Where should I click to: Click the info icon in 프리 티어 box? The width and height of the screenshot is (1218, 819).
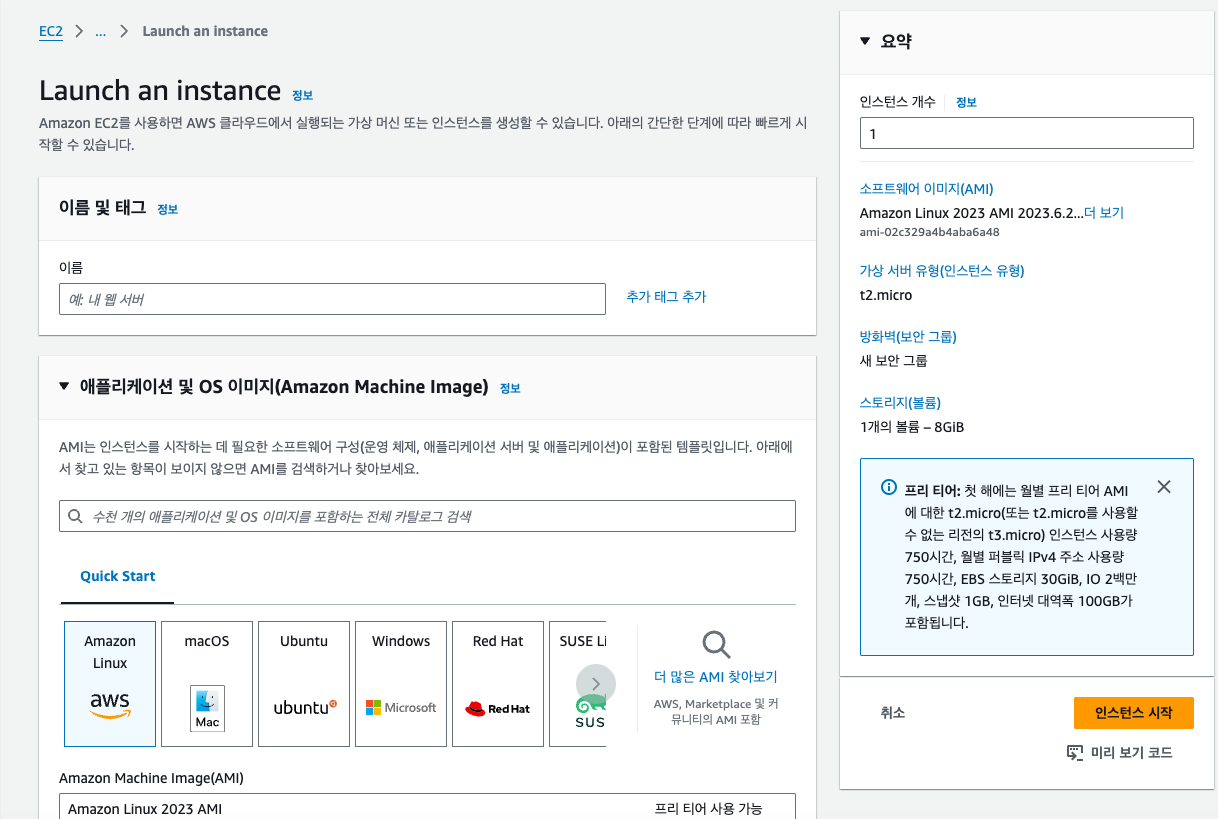tap(888, 488)
